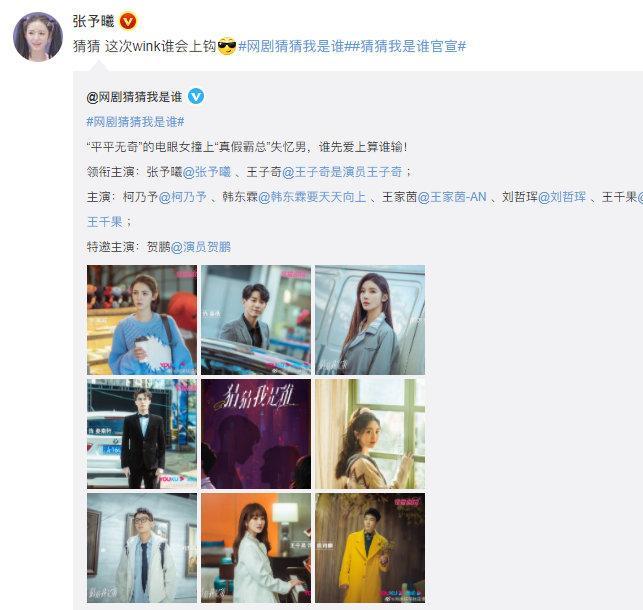The height and width of the screenshot is (610, 643).
Task: Click the @演员贺鹏 mention
Action: 201,247
